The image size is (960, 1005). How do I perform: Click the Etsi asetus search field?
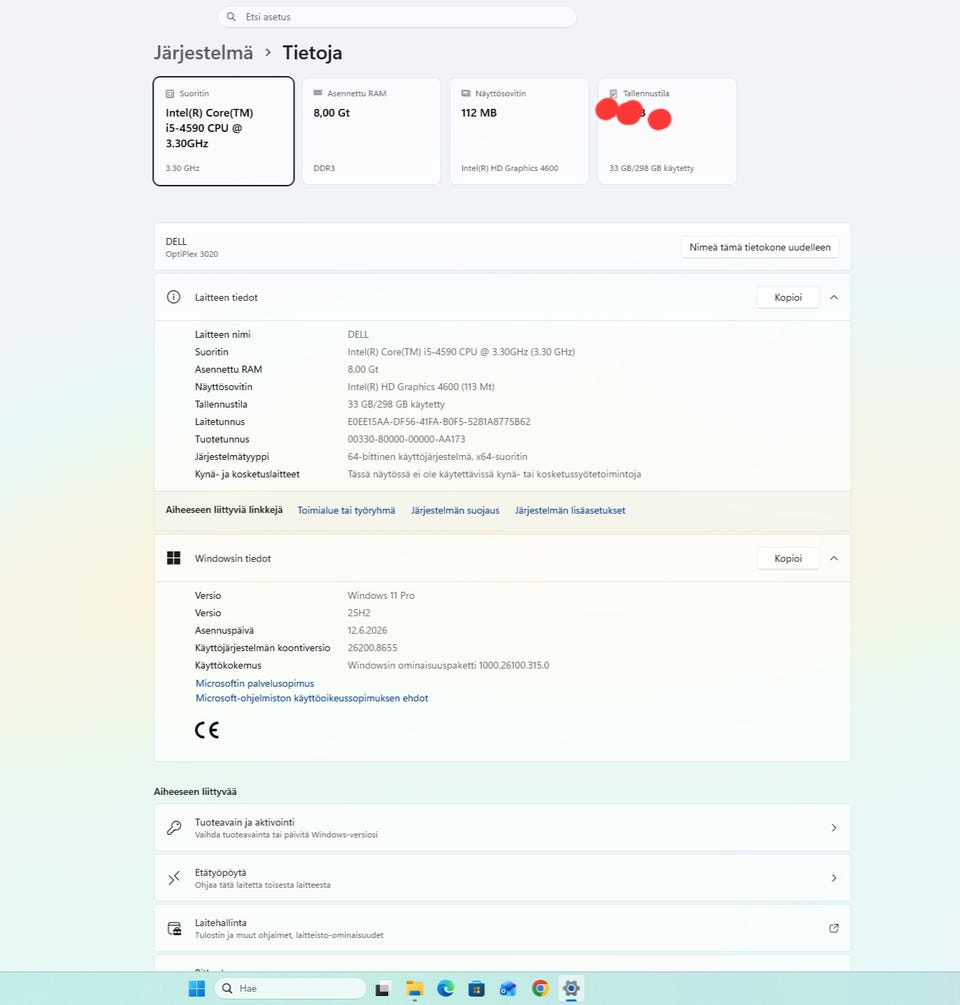[397, 17]
